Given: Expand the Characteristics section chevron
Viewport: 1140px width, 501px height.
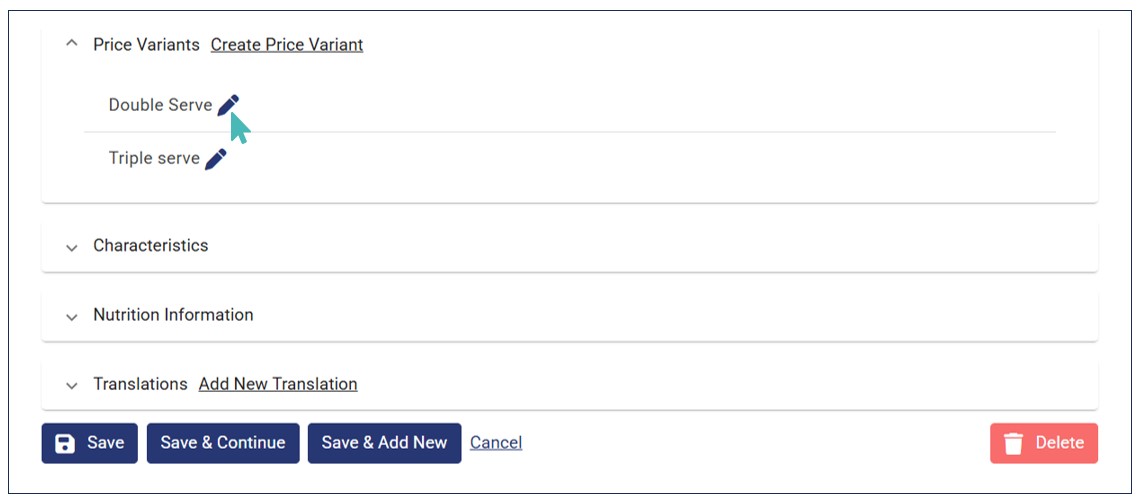Looking at the screenshot, I should click(x=71, y=247).
